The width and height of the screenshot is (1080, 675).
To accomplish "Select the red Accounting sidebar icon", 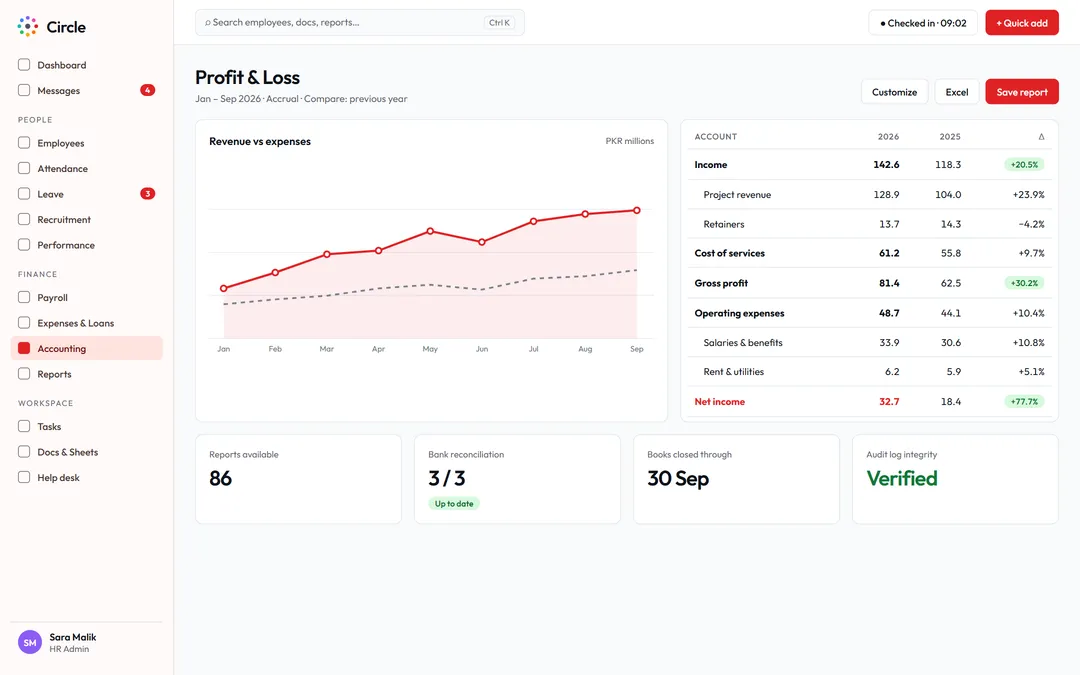I will point(24,348).
